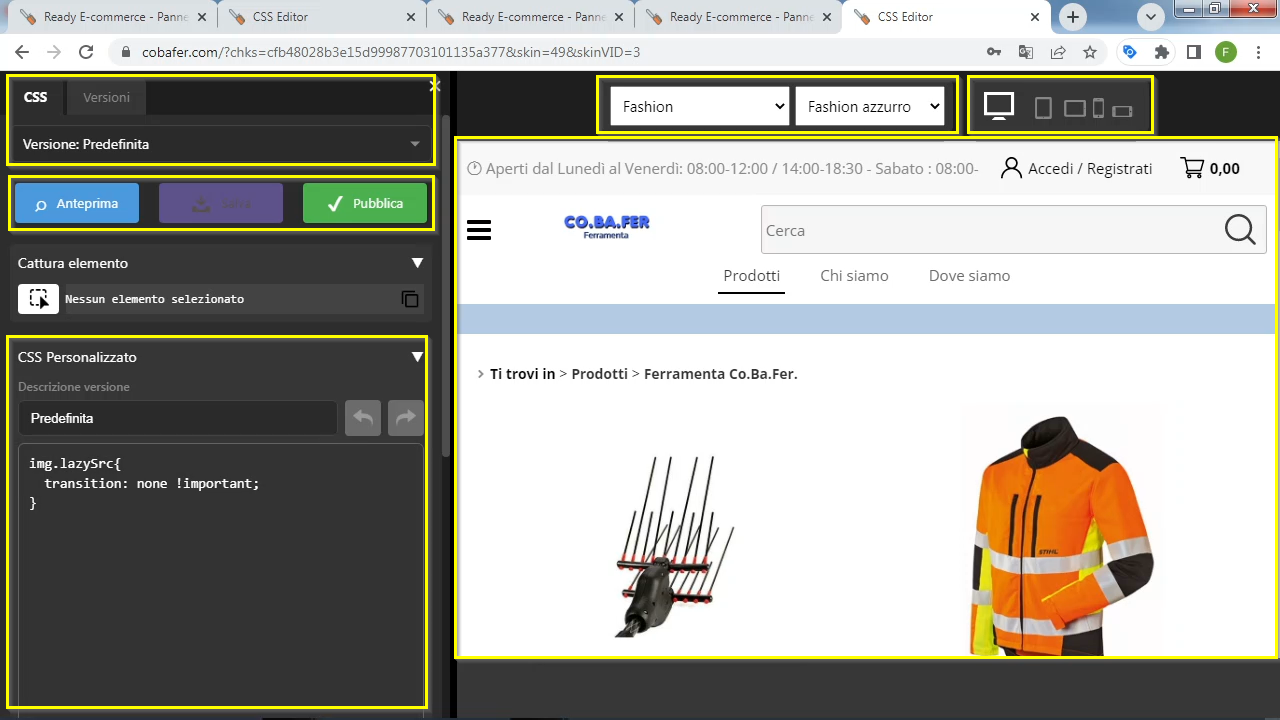Share this page using the share icon
The height and width of the screenshot is (720, 1280).
[1058, 52]
